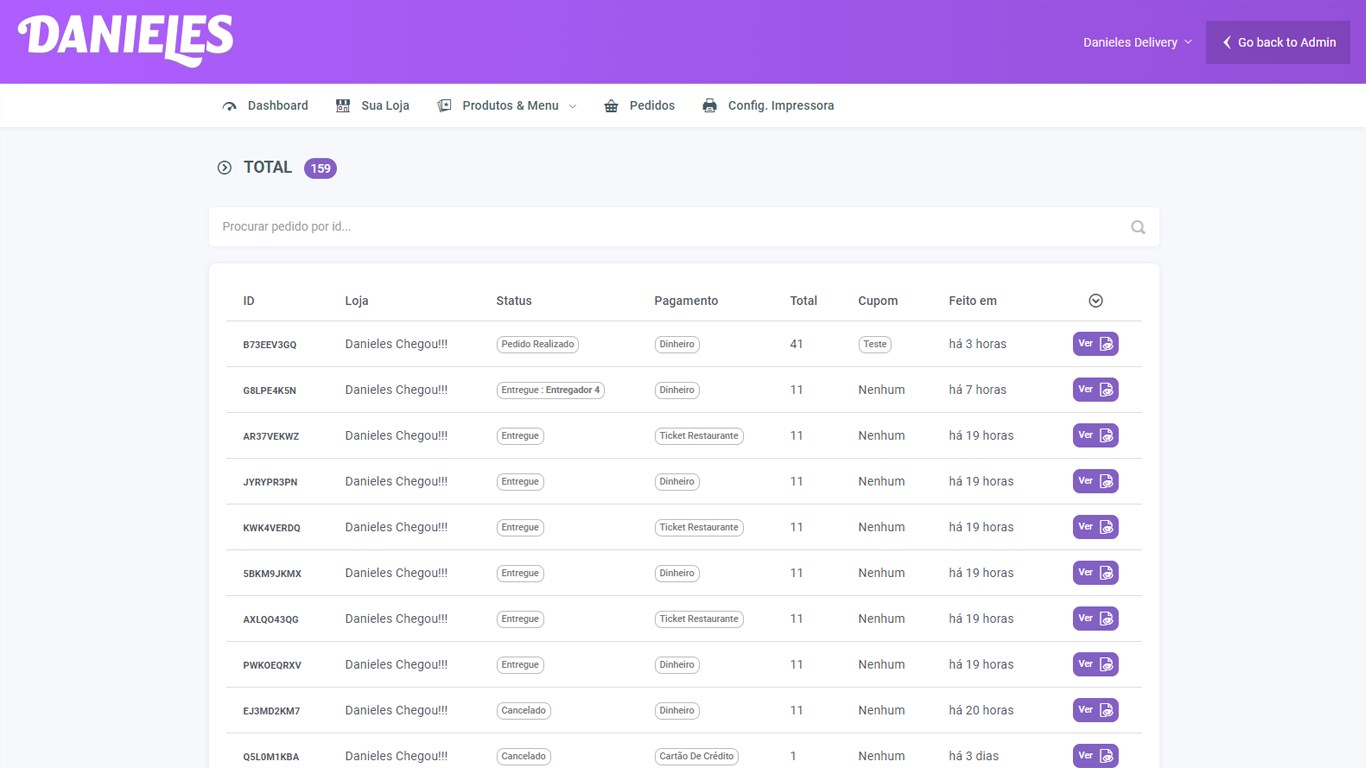Image resolution: width=1366 pixels, height=768 pixels.
Task: View order B73EEV3GQ with Ver button
Action: click(x=1096, y=344)
